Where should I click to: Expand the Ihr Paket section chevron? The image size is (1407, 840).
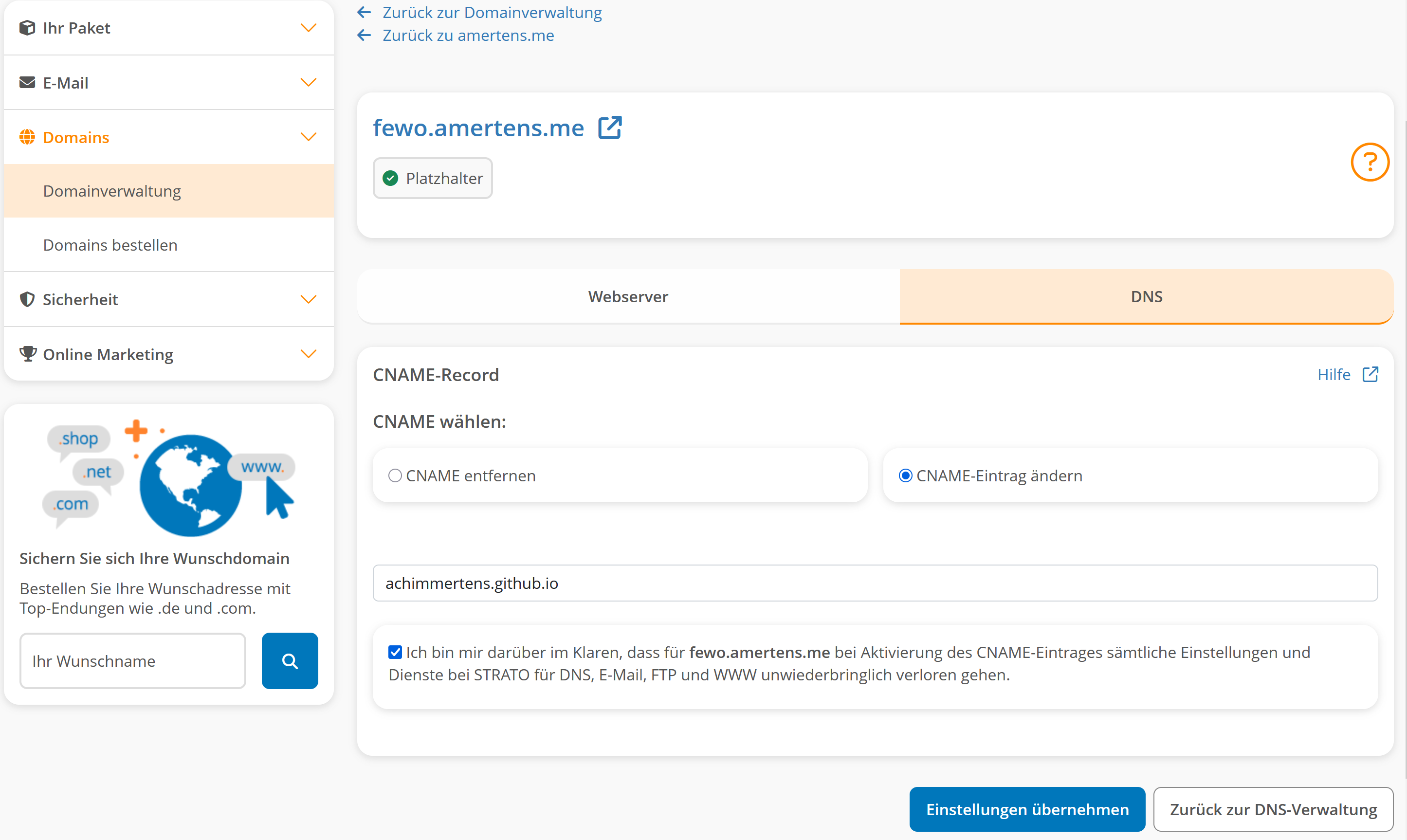[x=309, y=28]
